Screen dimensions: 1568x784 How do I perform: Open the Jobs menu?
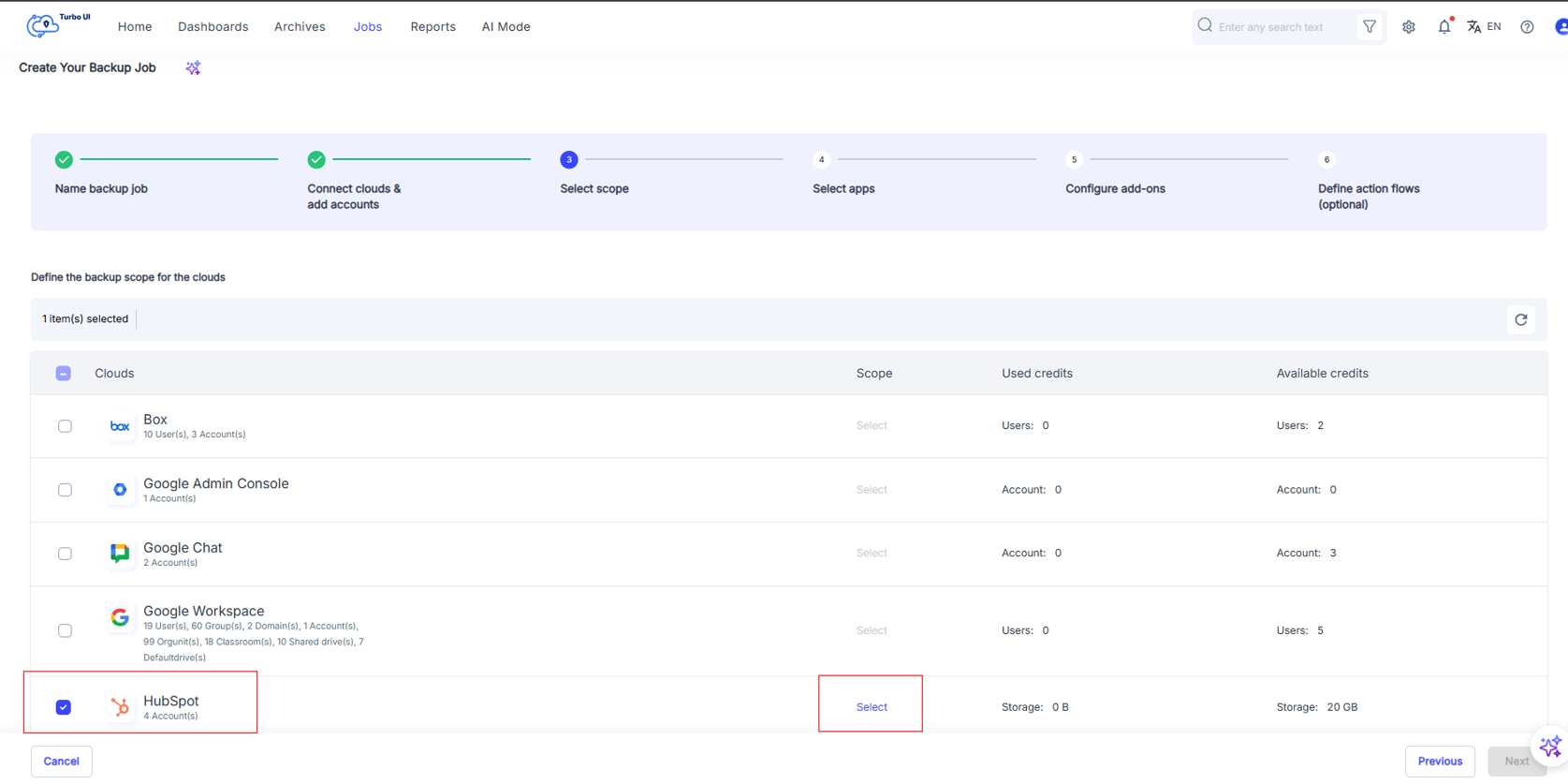(x=368, y=27)
